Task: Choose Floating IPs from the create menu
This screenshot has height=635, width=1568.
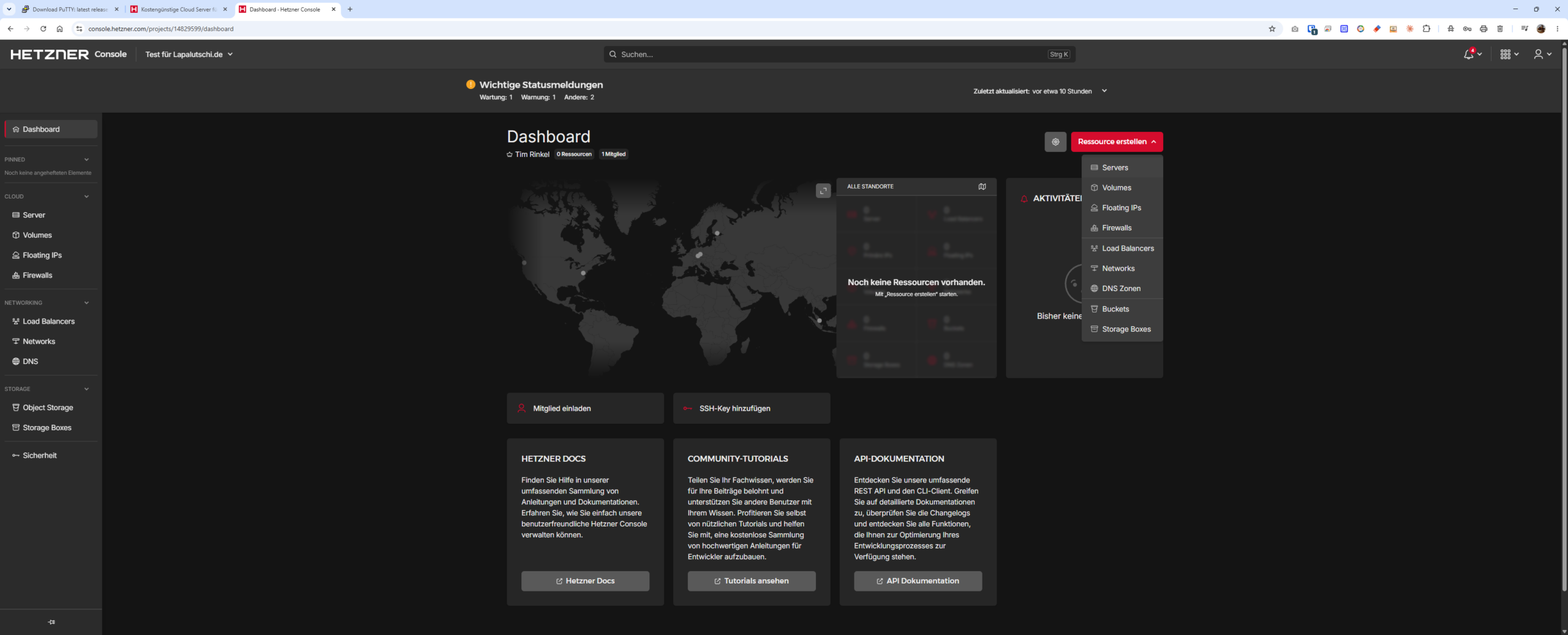Action: pos(1122,208)
